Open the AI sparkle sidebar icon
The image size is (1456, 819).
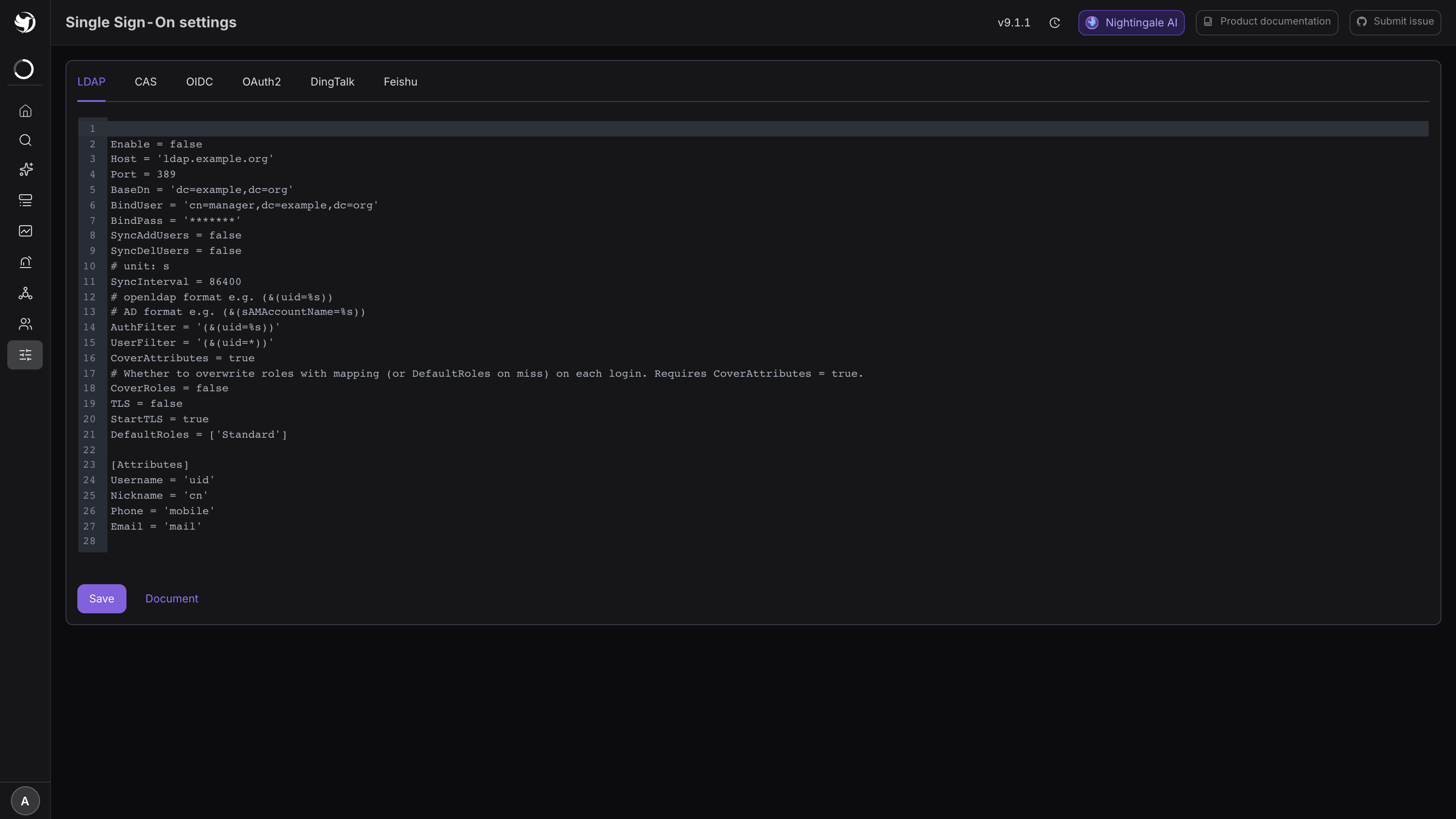click(x=25, y=170)
